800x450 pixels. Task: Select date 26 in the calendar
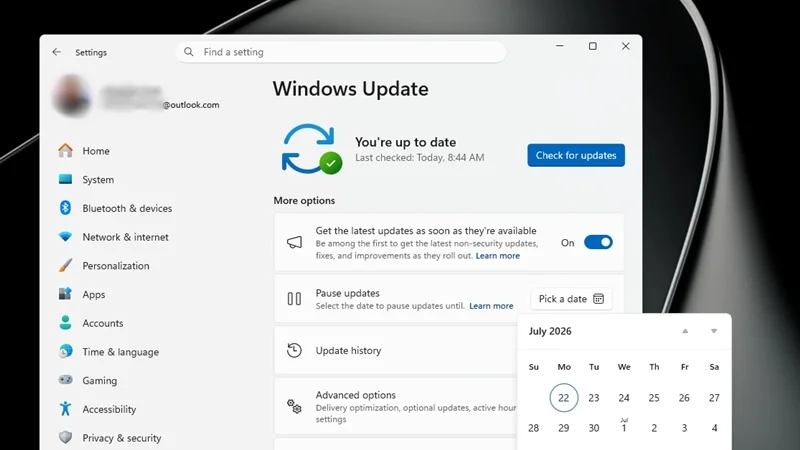pyautogui.click(x=684, y=397)
